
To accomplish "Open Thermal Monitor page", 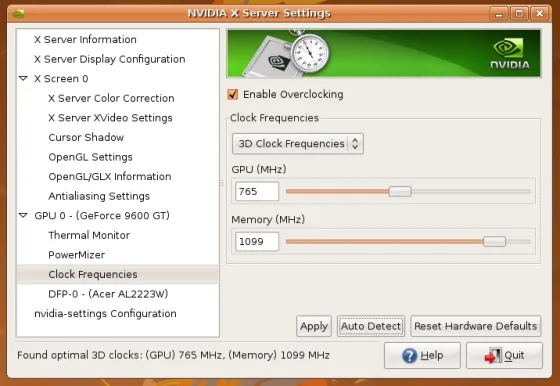I will tap(89, 235).
